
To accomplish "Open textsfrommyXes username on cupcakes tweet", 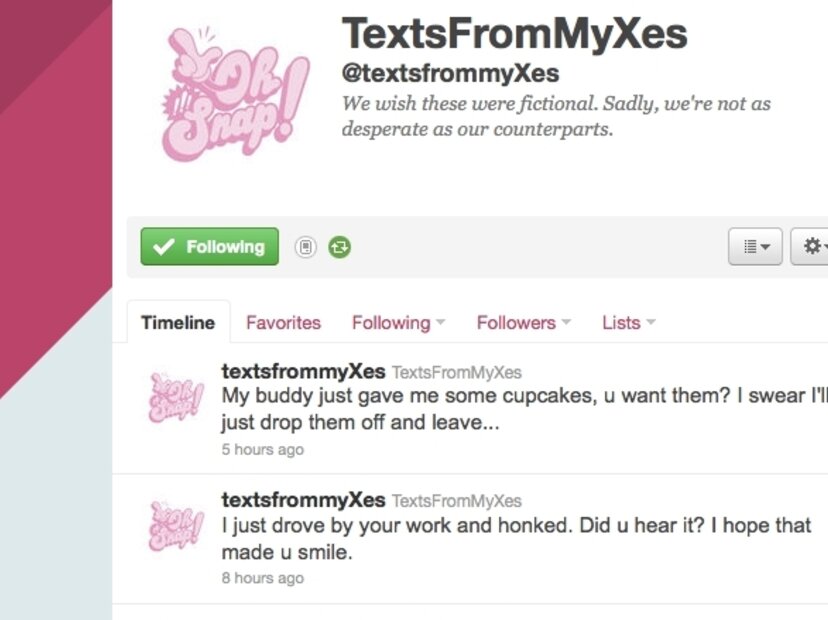I will (x=303, y=371).
